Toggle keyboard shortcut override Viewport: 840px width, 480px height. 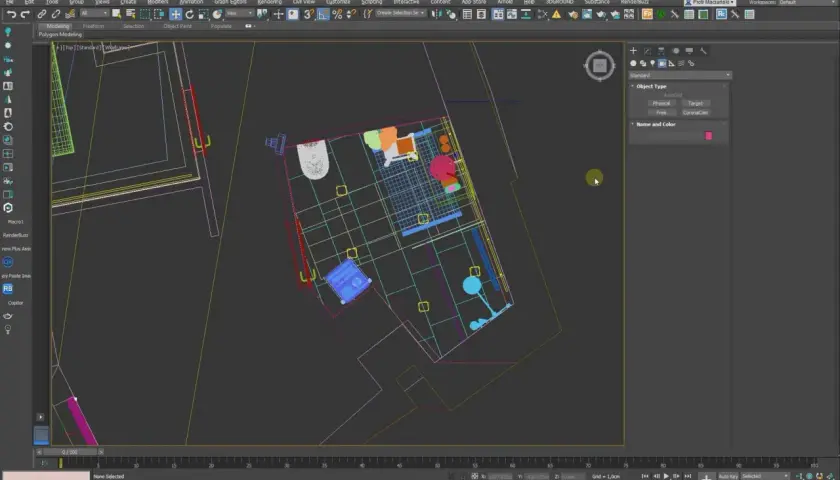click(x=292, y=14)
